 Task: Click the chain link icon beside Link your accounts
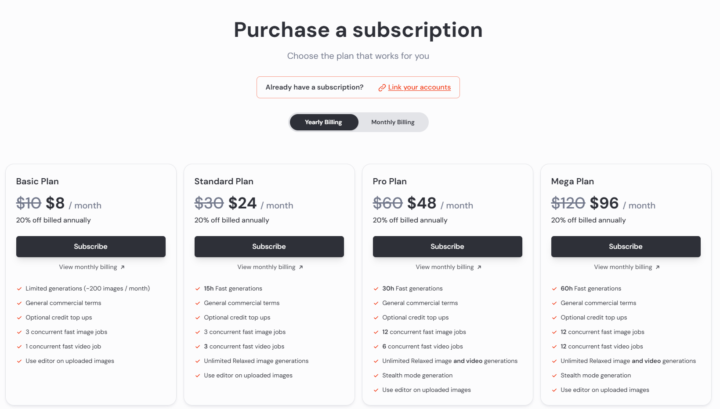coord(382,88)
